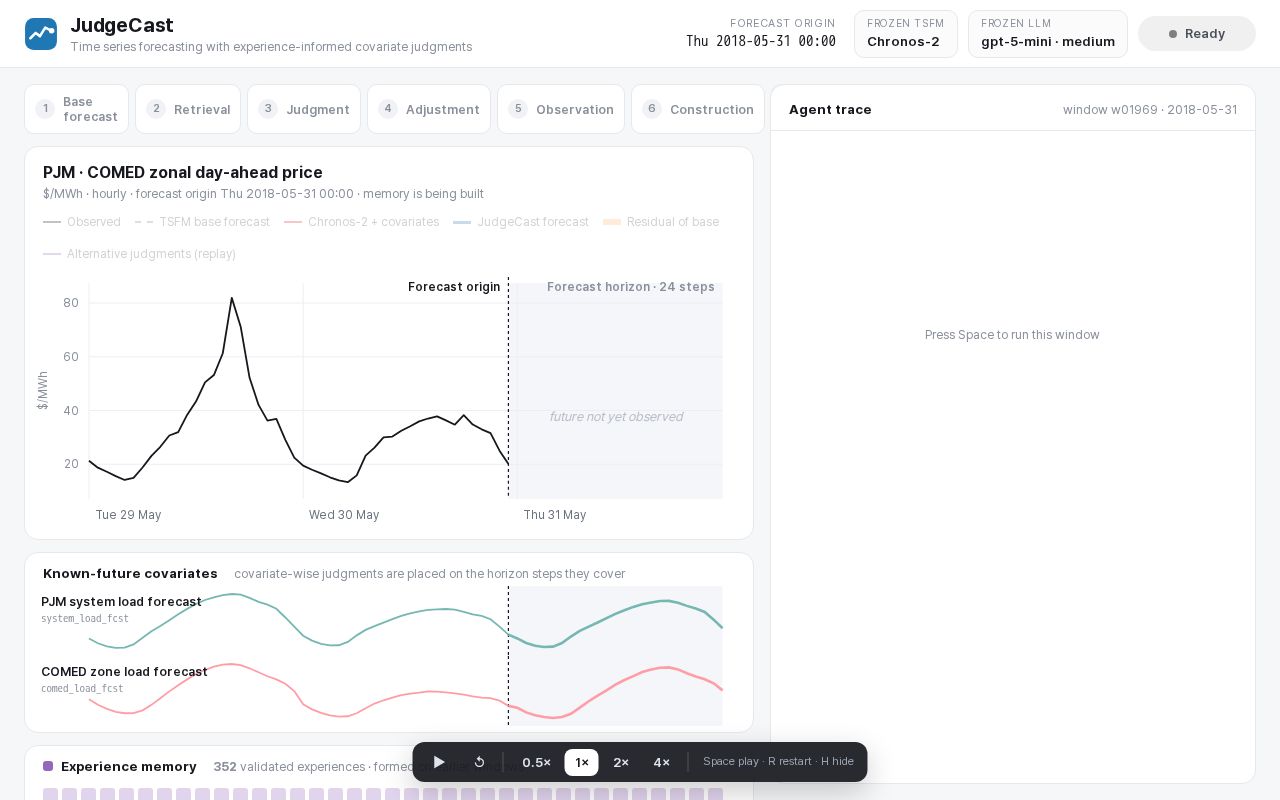Image resolution: width=1280 pixels, height=800 pixels.
Task: Click the 'future not yet observed' chart region
Action: [616, 417]
